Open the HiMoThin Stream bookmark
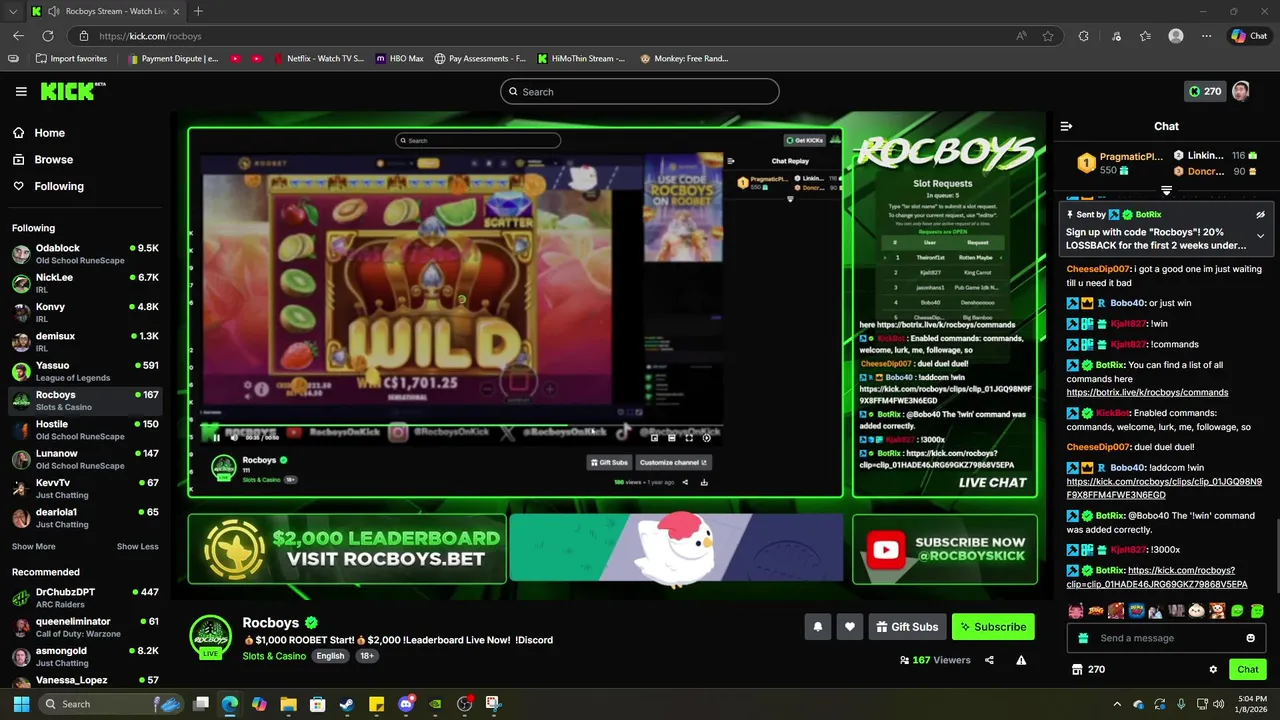Viewport: 1280px width, 720px height. 582,59
